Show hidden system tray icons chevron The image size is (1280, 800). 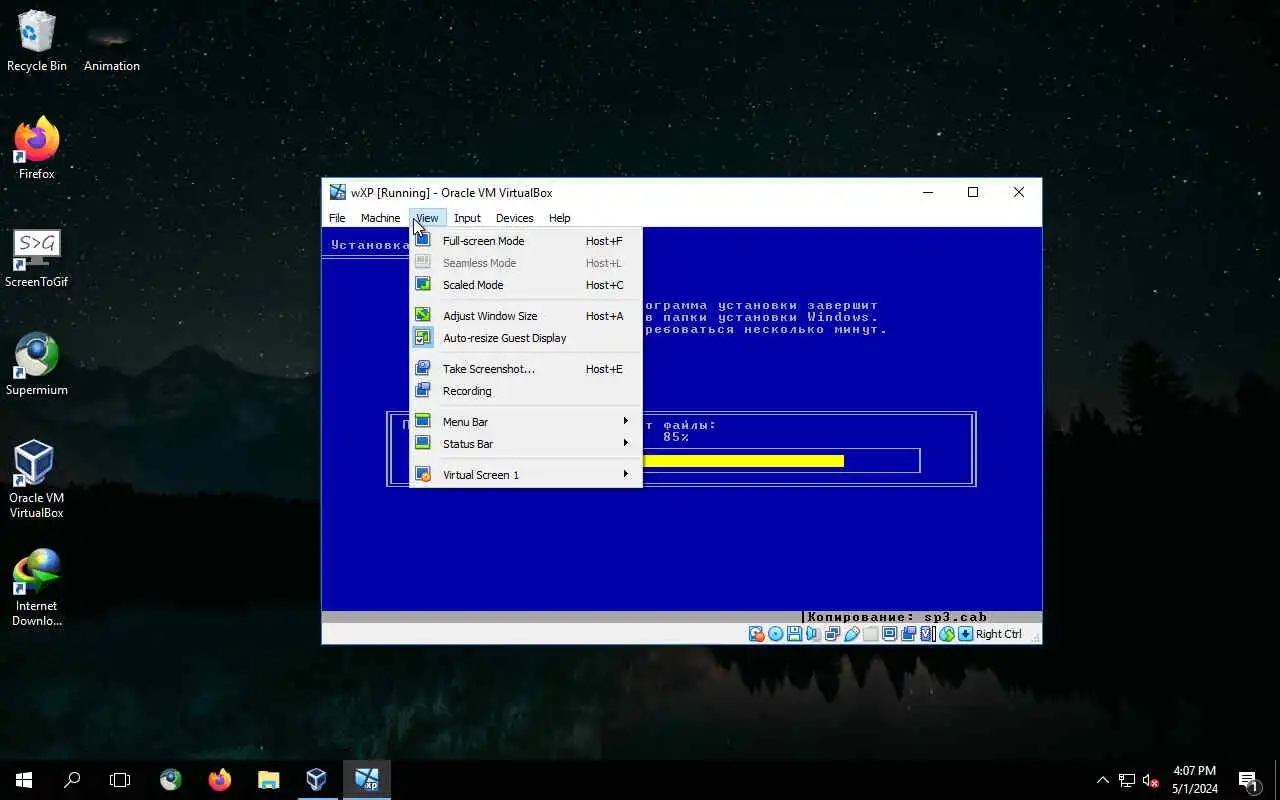(x=1103, y=780)
